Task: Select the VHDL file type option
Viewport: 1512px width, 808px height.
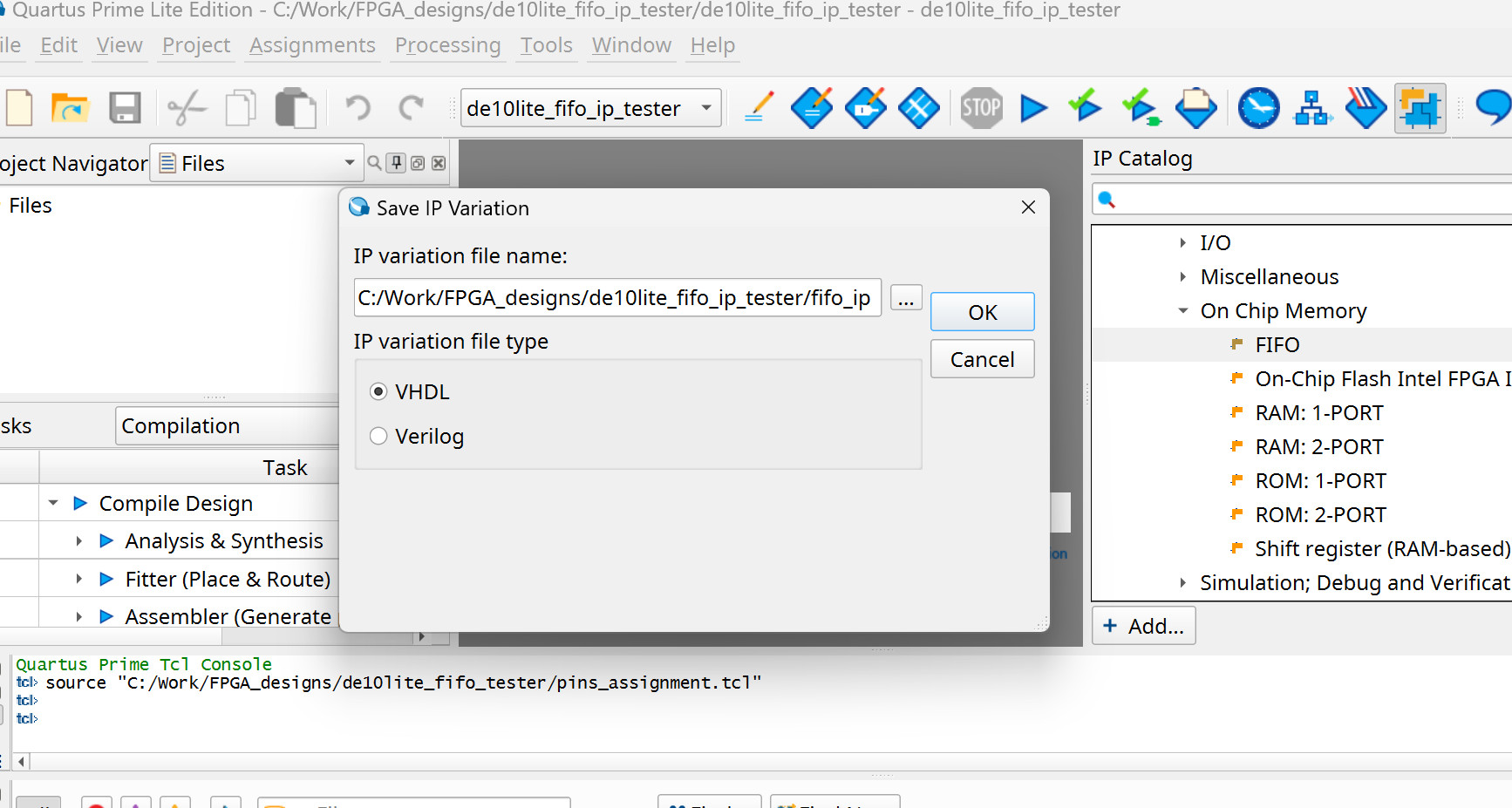Action: click(x=378, y=392)
